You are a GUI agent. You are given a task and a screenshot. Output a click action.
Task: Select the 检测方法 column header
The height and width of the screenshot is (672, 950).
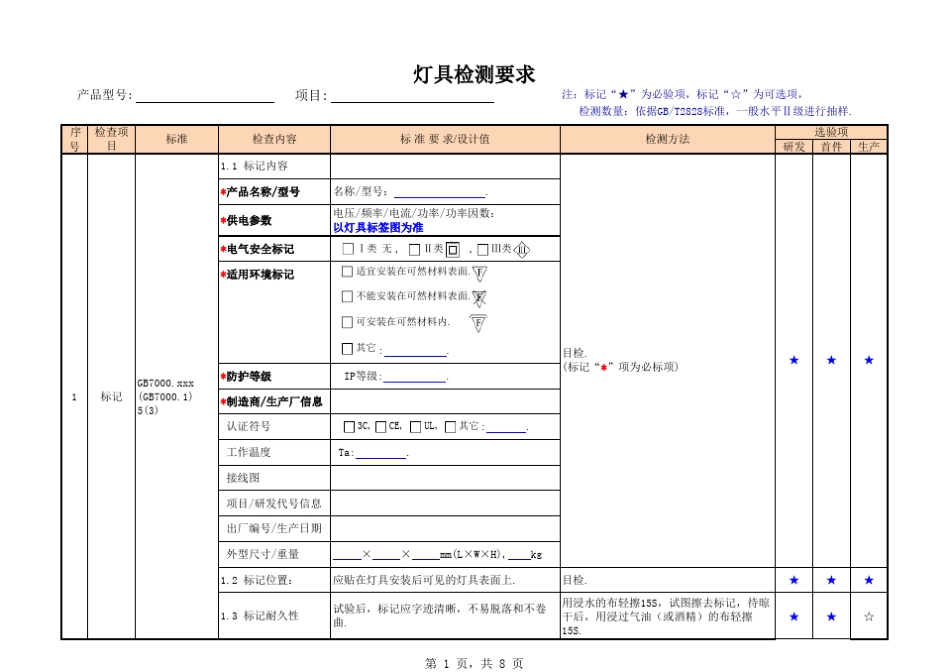[668, 139]
